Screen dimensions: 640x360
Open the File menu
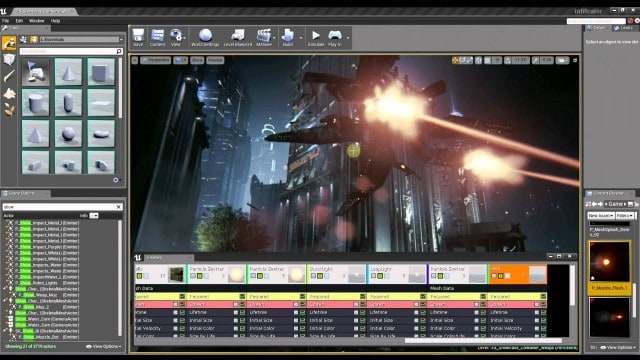[5, 20]
